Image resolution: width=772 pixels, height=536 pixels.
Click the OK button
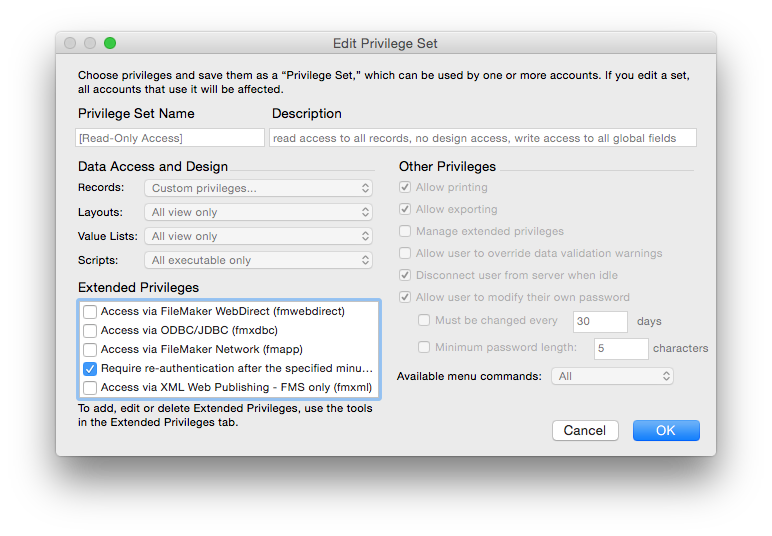coord(666,430)
